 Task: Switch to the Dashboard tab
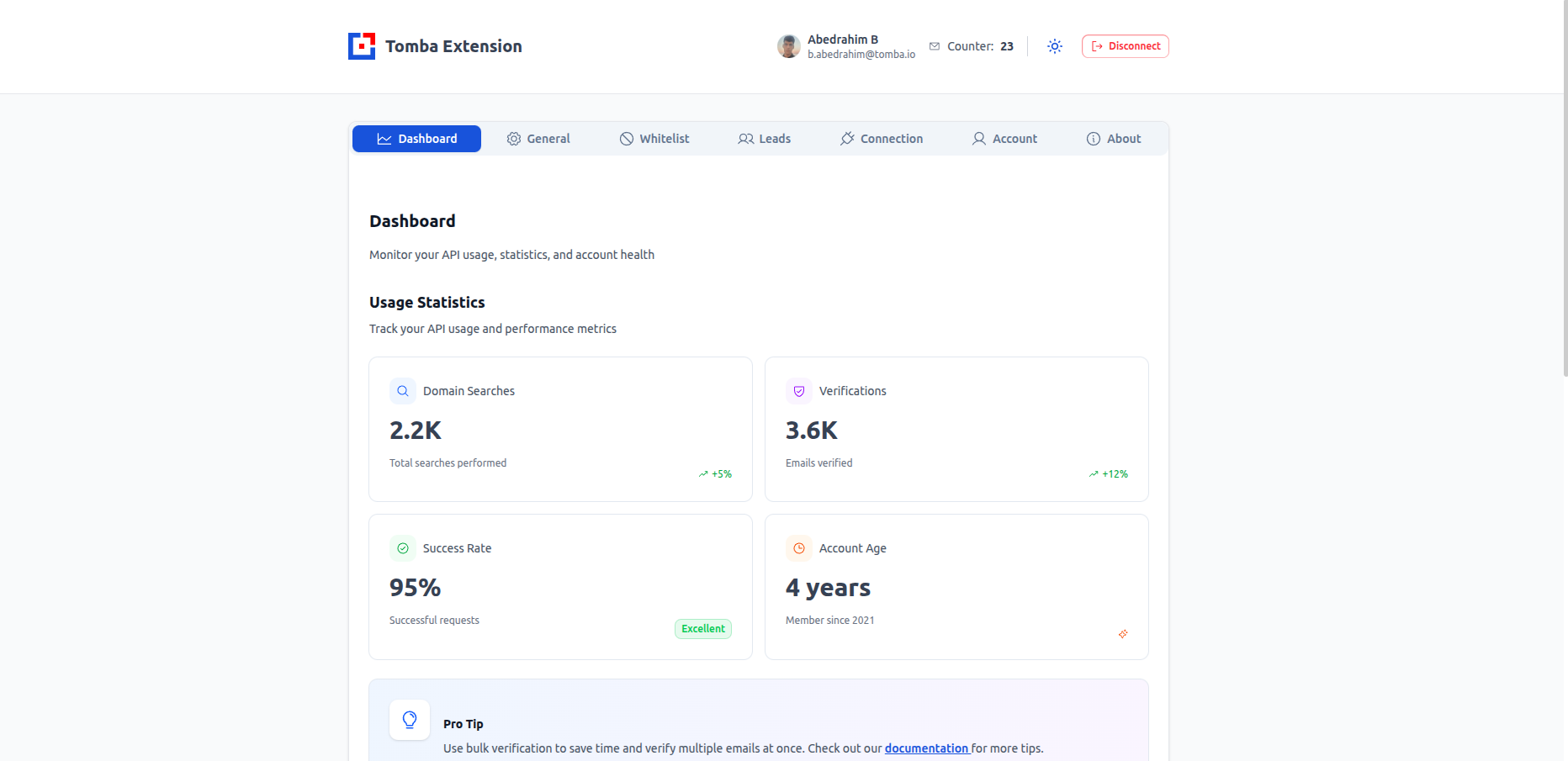[x=416, y=139]
